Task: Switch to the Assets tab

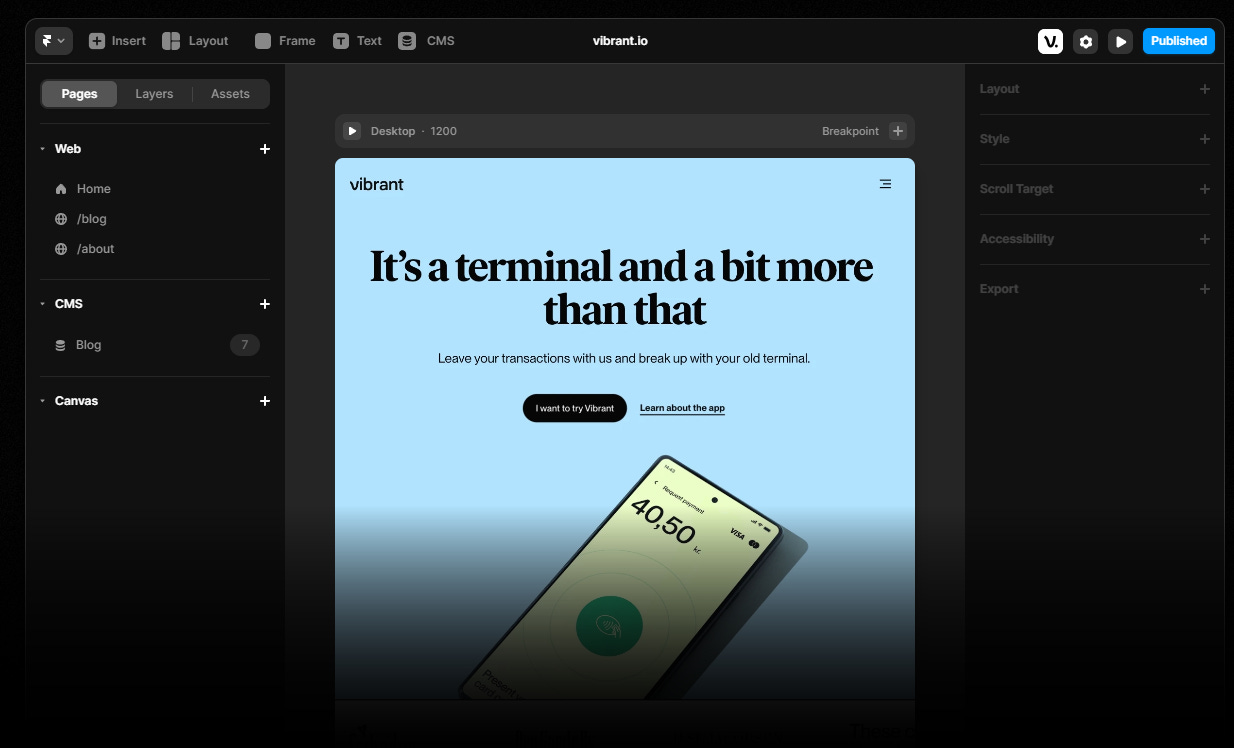Action: 230,94
